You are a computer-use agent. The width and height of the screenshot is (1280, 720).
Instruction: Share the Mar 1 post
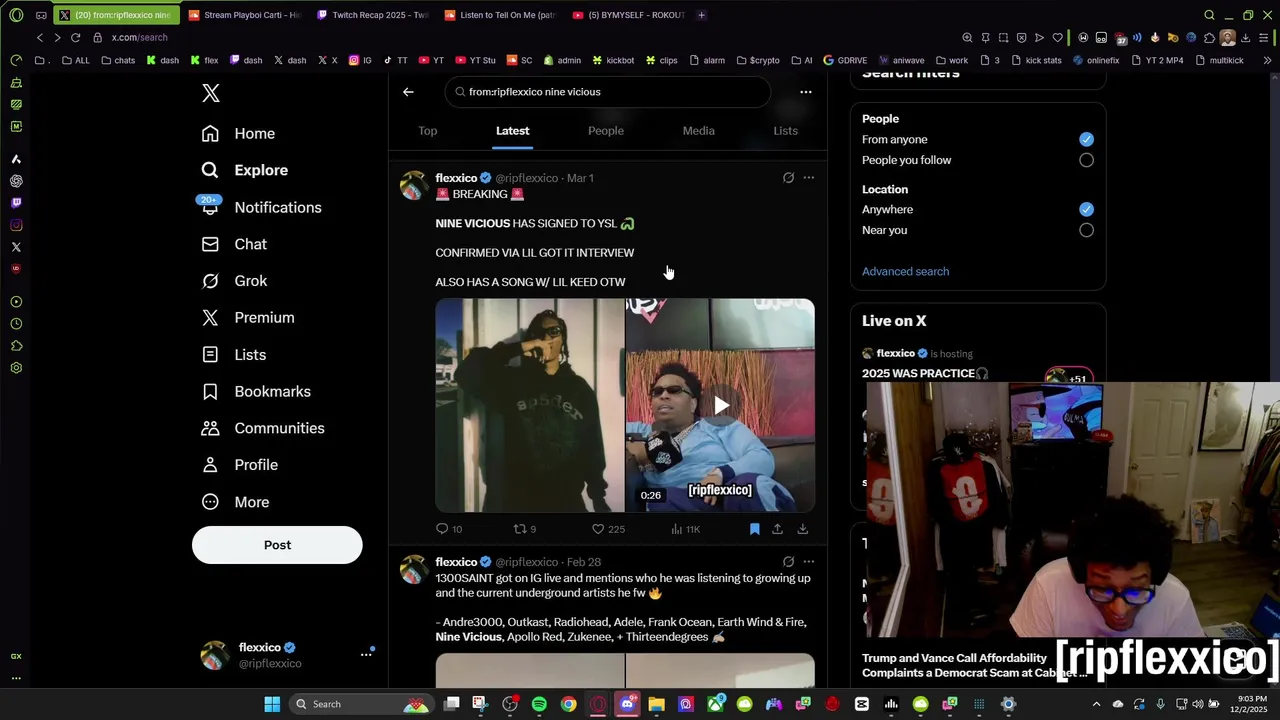point(777,529)
